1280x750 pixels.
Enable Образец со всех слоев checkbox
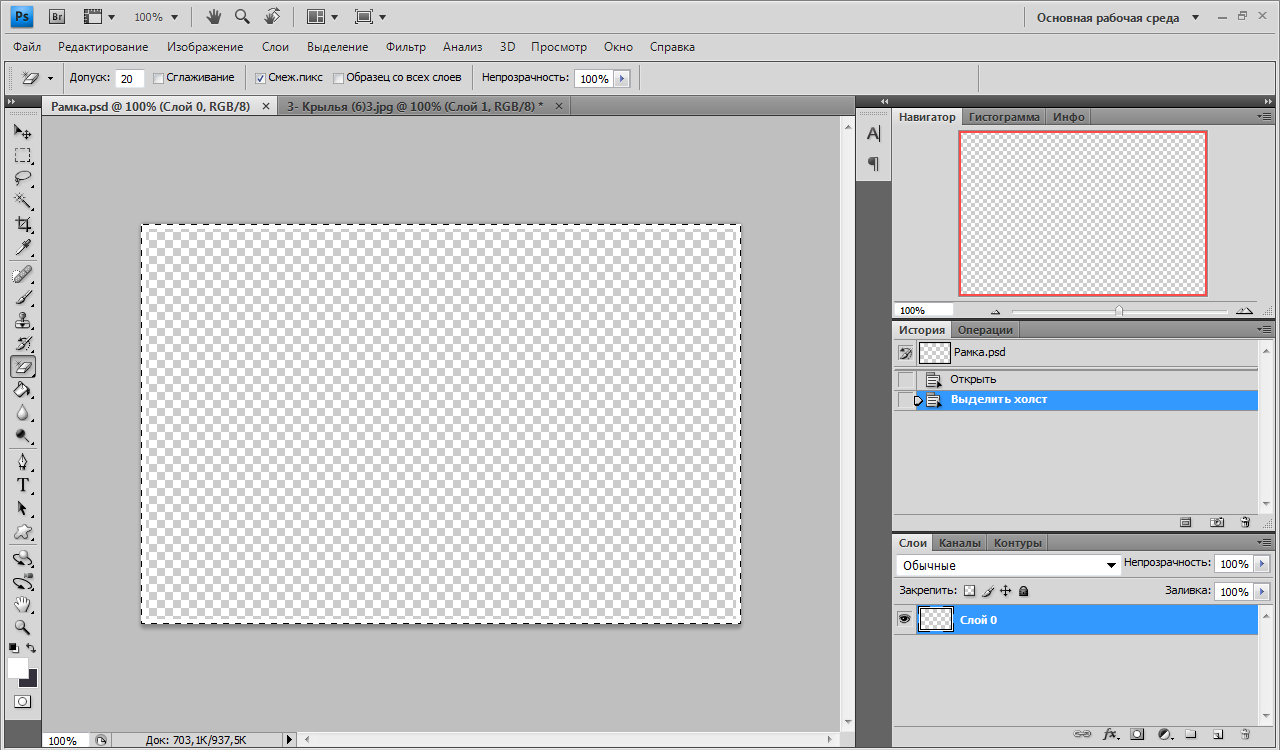(x=338, y=78)
